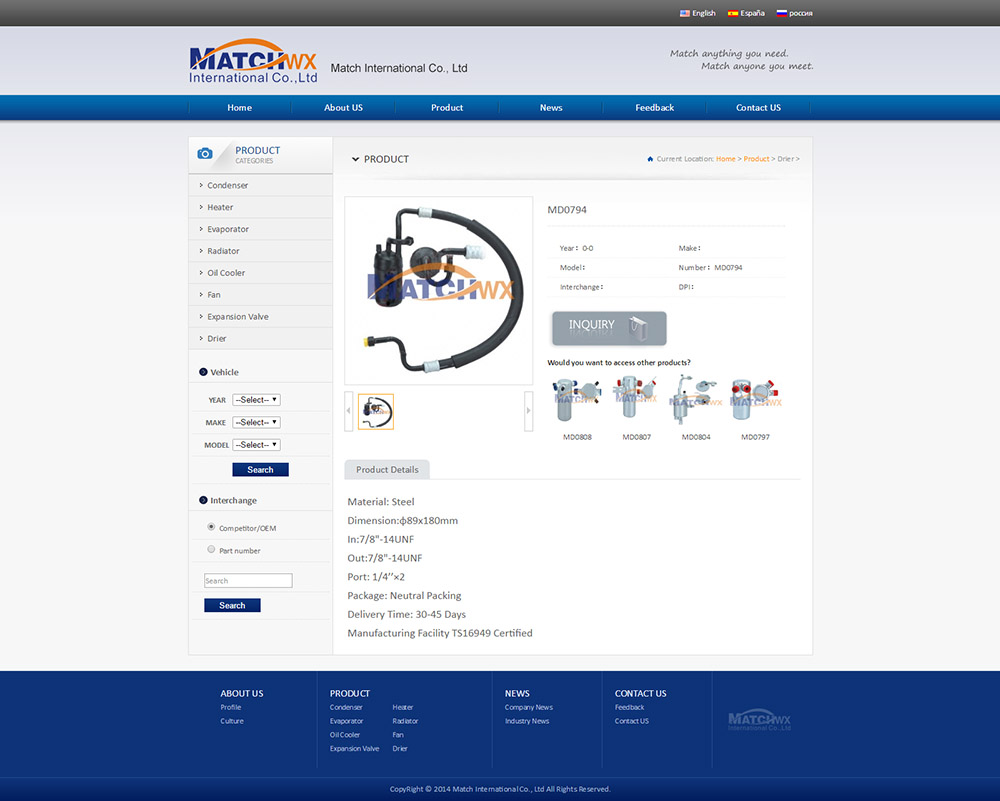
Task: Switch to the Product Details tab
Action: coord(387,470)
